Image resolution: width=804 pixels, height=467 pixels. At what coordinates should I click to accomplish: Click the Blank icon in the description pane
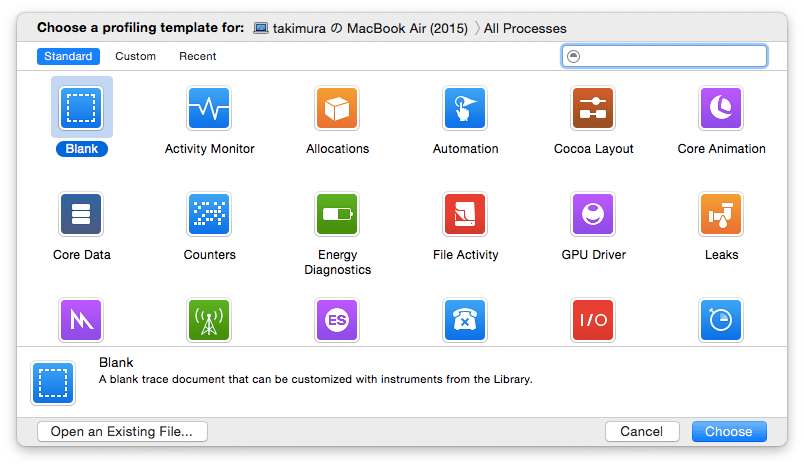[x=53, y=383]
